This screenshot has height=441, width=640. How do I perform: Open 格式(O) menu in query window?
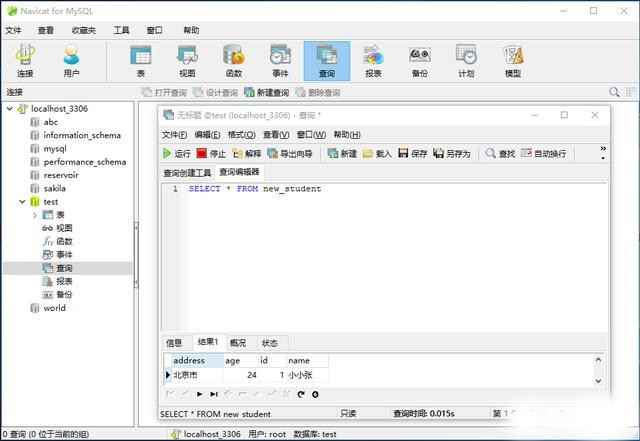pos(242,135)
